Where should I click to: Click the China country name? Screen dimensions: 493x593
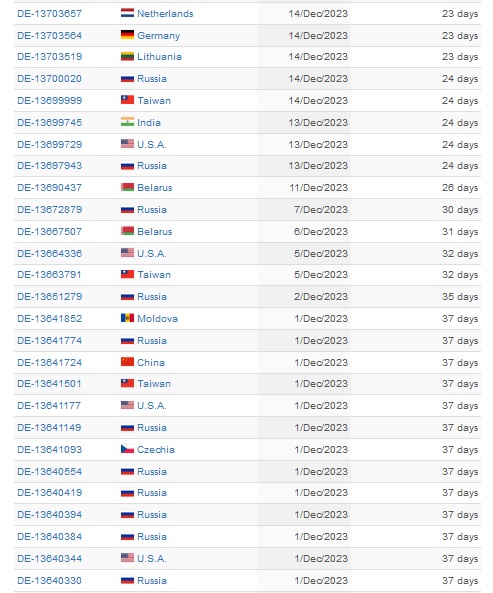pos(151,362)
